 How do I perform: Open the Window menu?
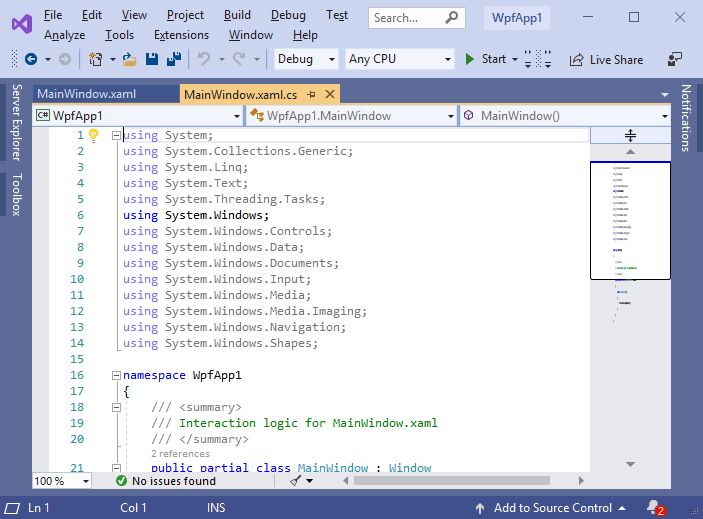point(251,35)
